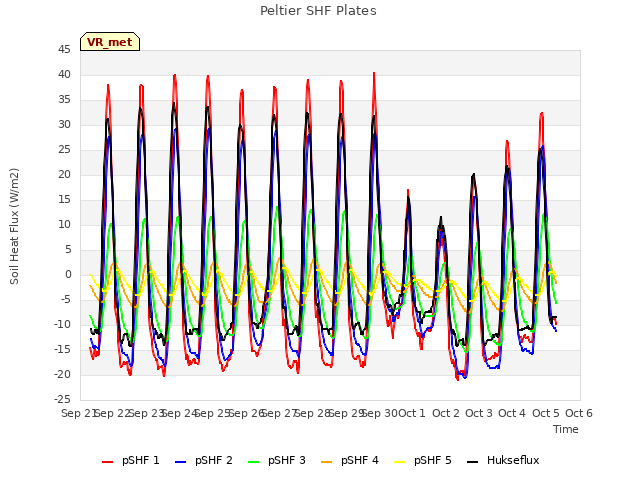The width and height of the screenshot is (640, 480).
Task: Click the VR_met annotation box
Action: tap(110, 42)
